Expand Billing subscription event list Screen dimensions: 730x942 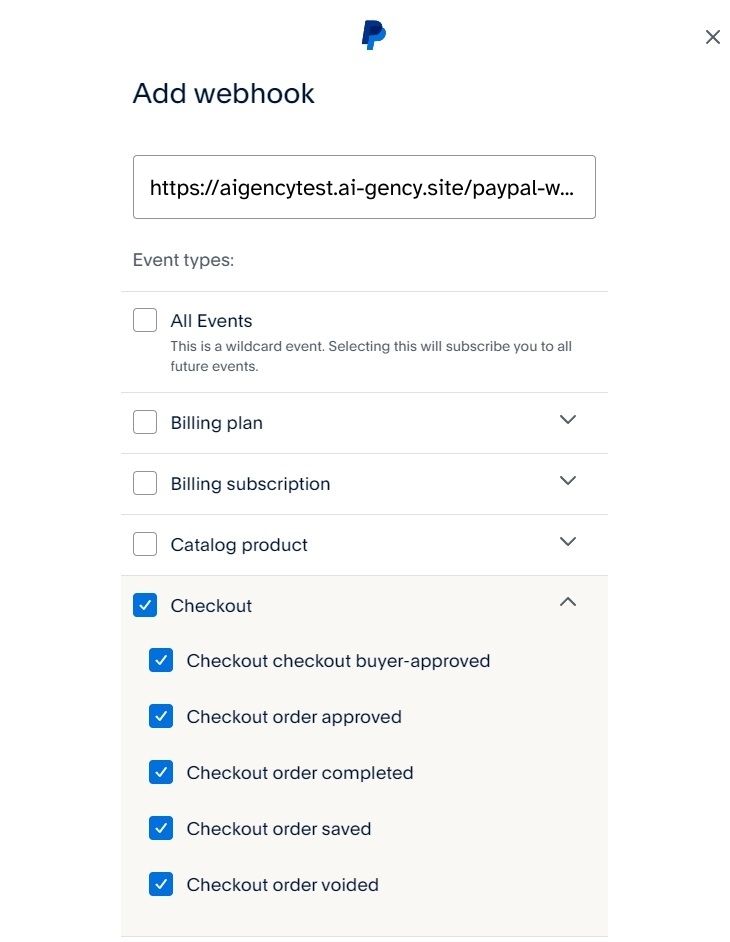pyautogui.click(x=568, y=481)
